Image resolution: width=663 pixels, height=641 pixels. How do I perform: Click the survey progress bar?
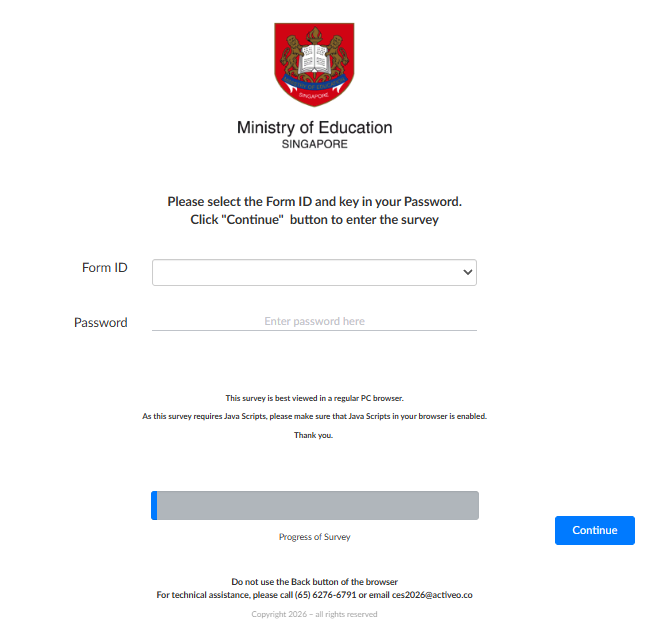[315, 505]
